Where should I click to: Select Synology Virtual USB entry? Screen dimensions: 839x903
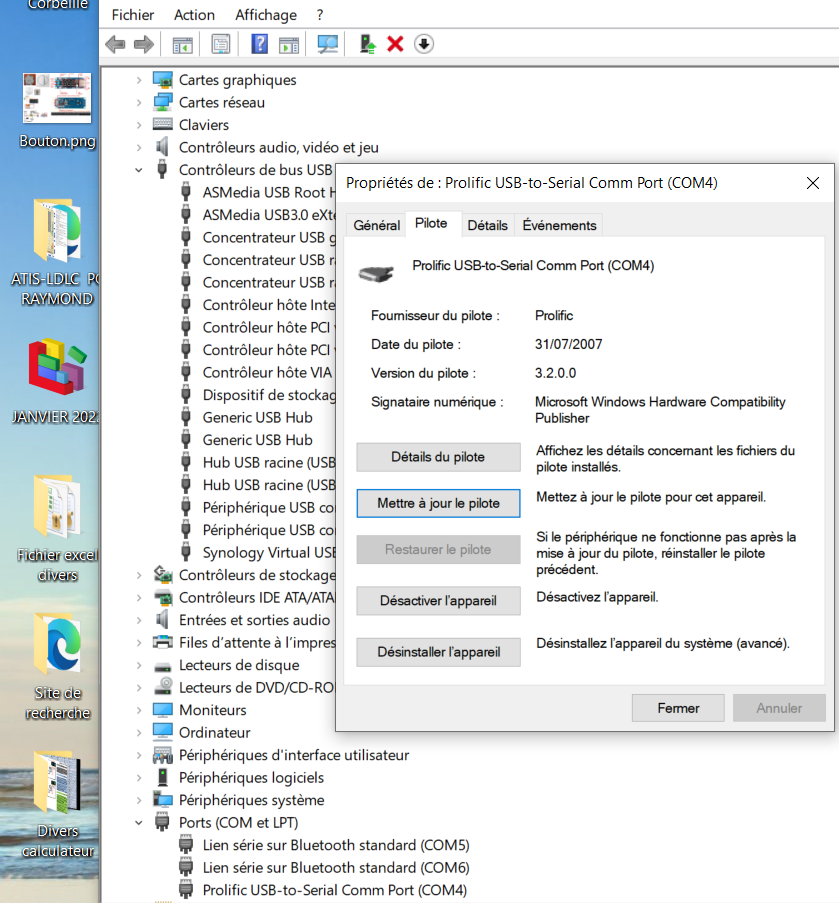(x=268, y=552)
